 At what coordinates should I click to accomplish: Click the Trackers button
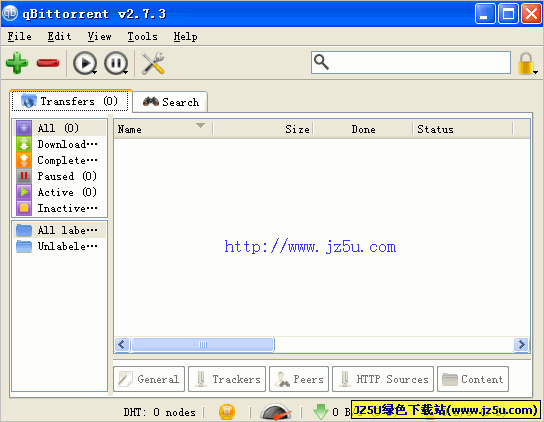[227, 379]
